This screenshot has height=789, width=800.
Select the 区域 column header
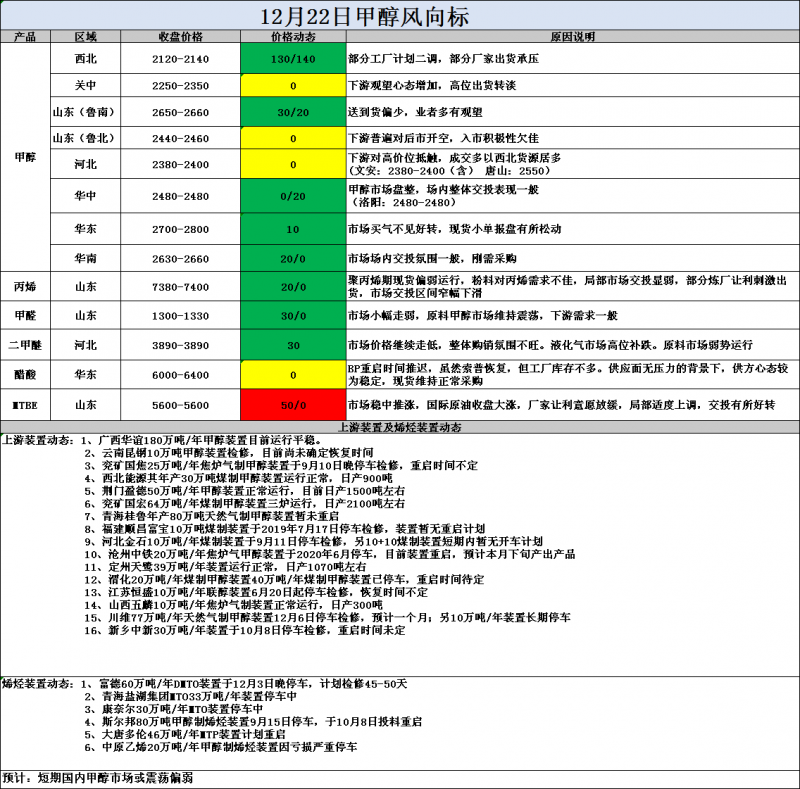[85, 36]
